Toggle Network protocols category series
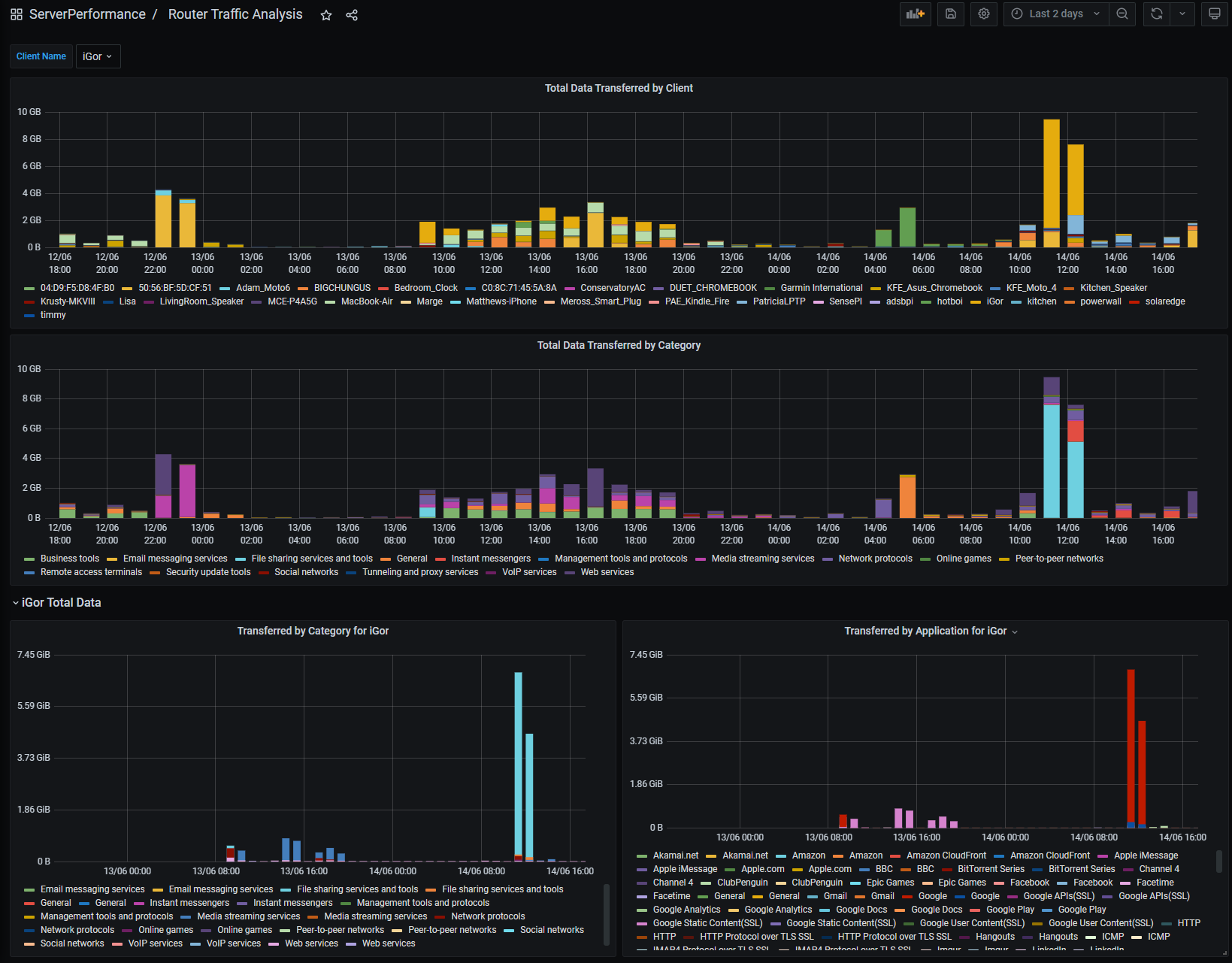This screenshot has height=963, width=1232. click(x=875, y=559)
